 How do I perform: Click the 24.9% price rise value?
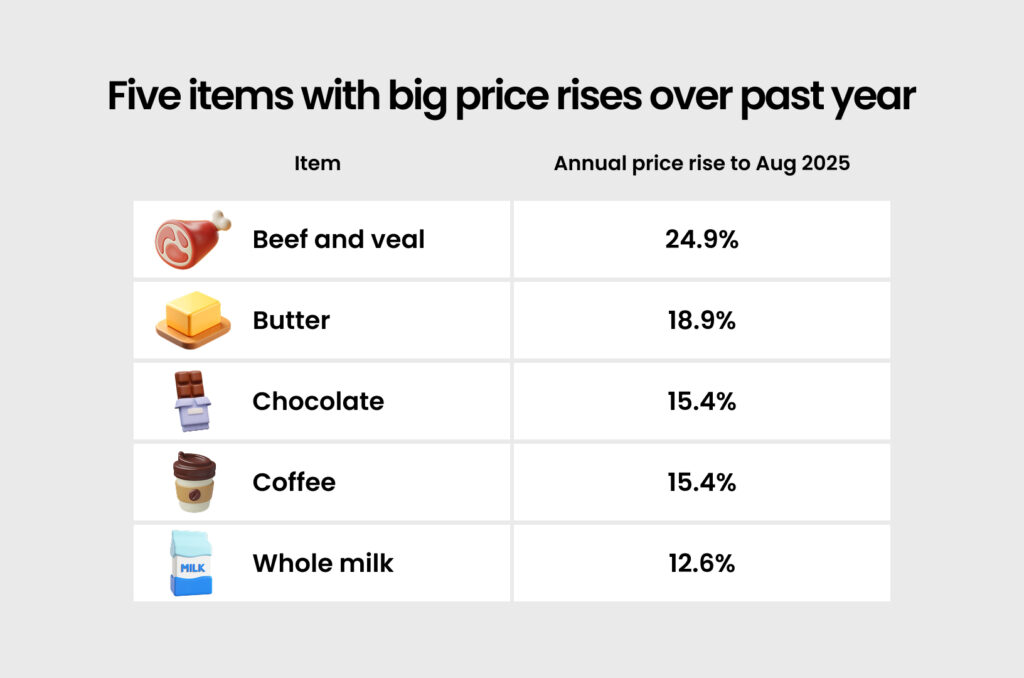(x=702, y=240)
